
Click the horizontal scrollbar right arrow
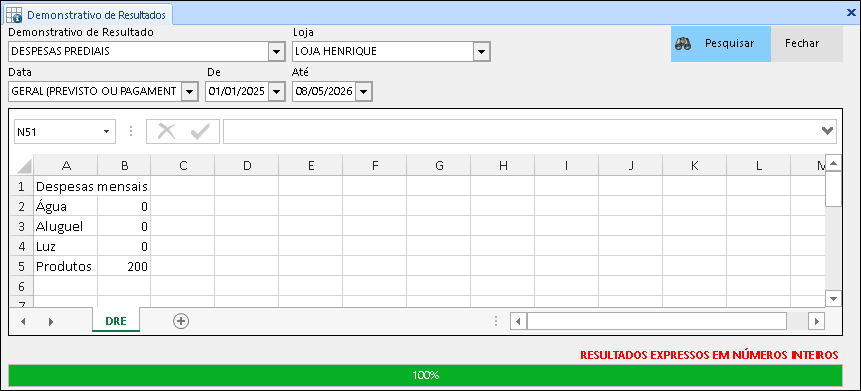[817, 321]
